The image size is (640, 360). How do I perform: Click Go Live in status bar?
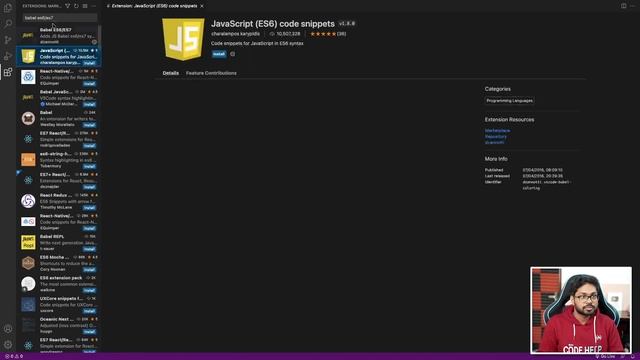click(605, 356)
